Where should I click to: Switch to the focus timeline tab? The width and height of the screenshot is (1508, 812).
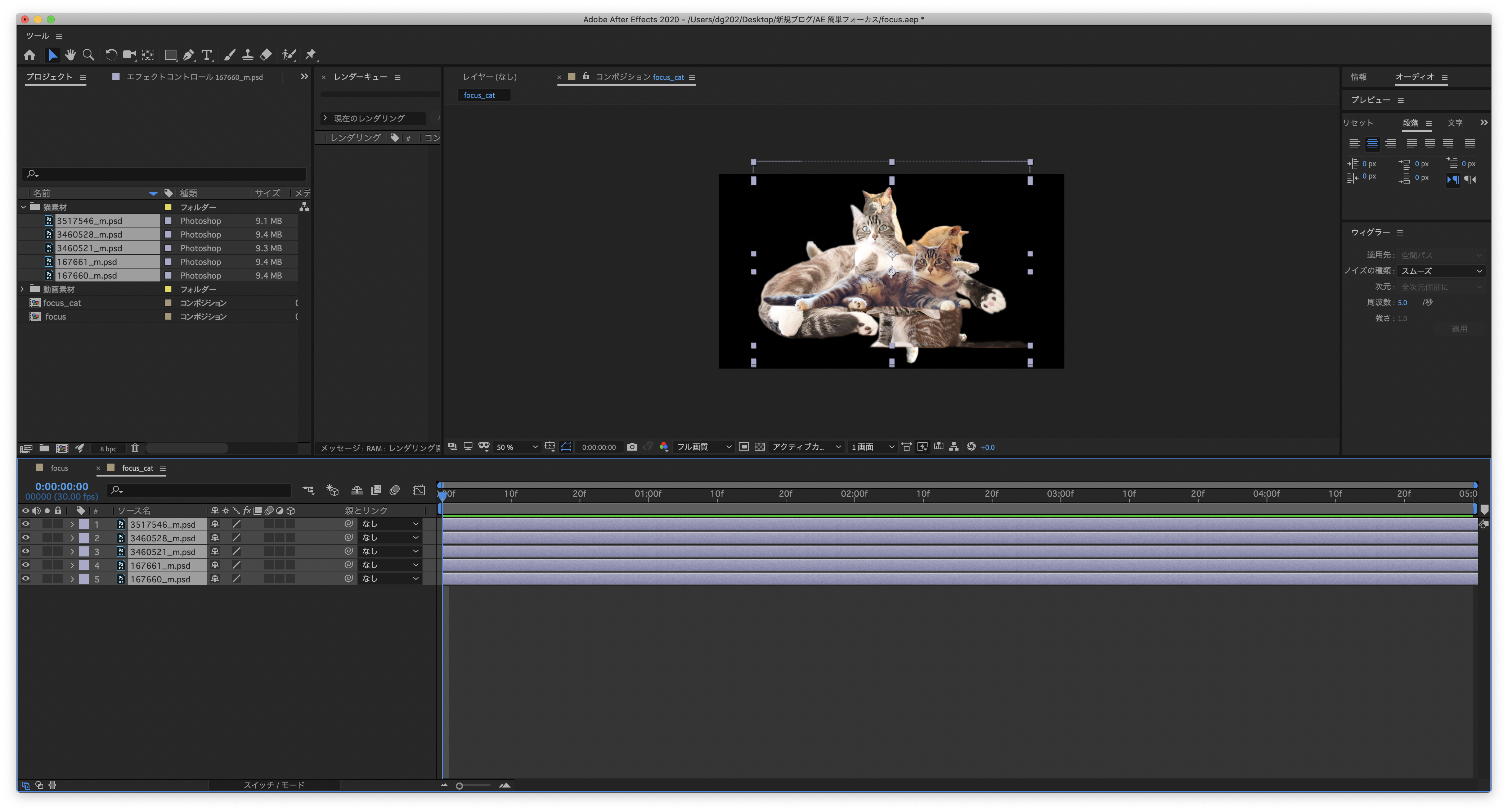tap(59, 468)
